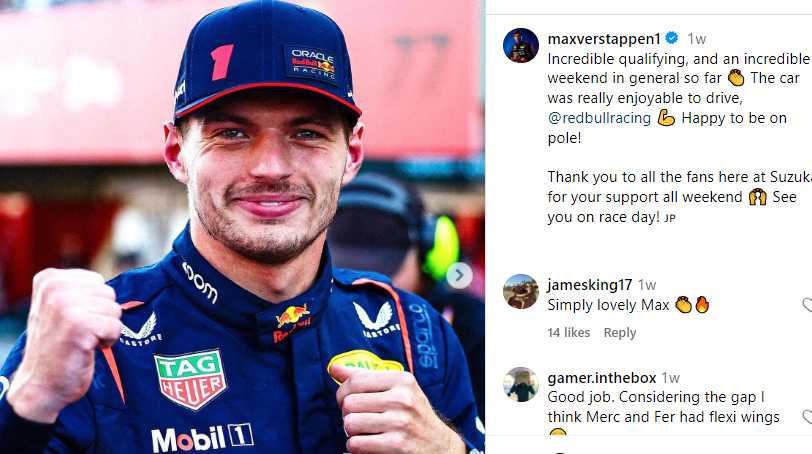Open gamer.inthebox's profile avatar
Screen dimensions: 812x454
[x=521, y=385]
